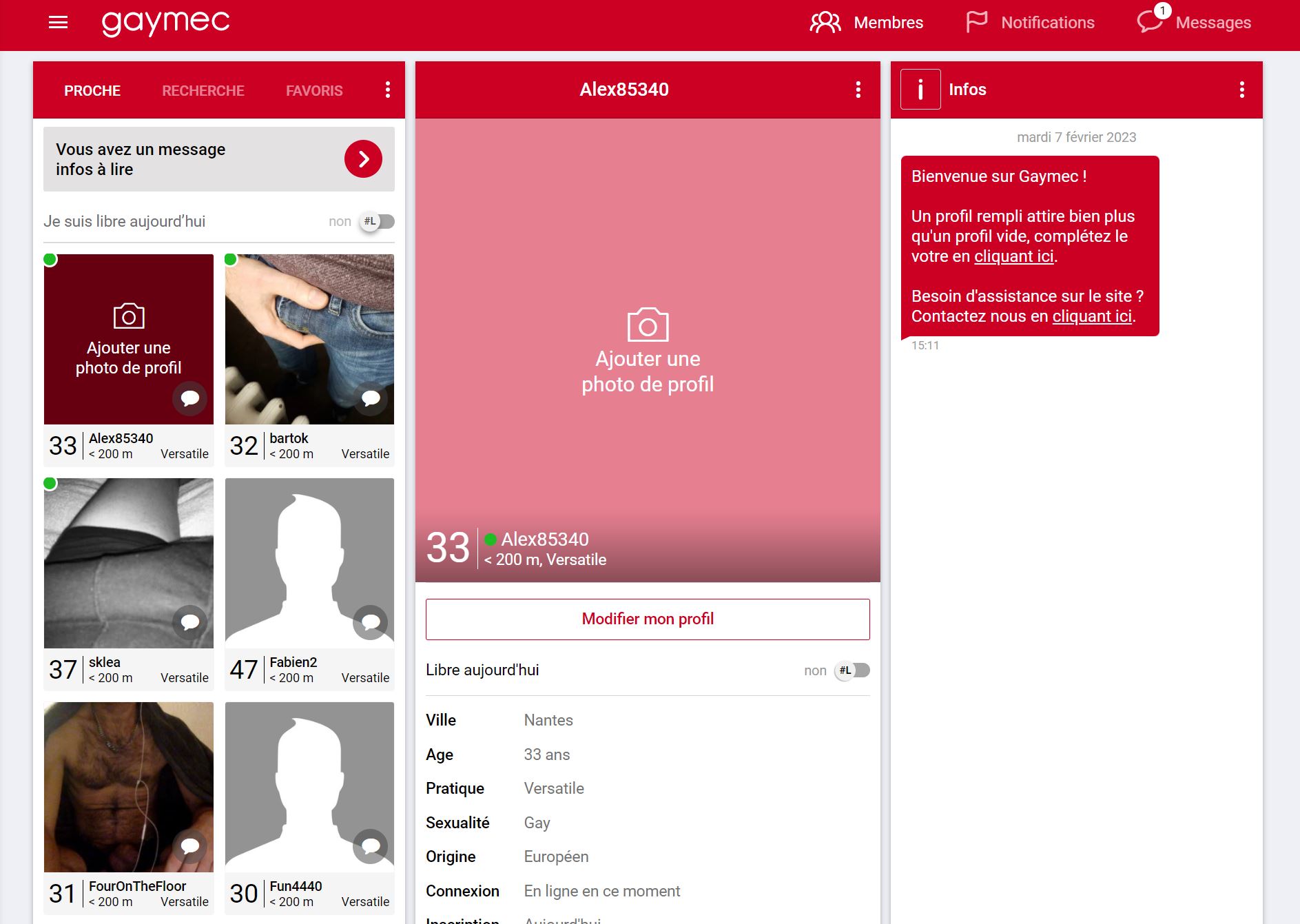Click the Infos 'i' icon
Image resolution: width=1300 pixels, height=924 pixels.
click(x=920, y=90)
